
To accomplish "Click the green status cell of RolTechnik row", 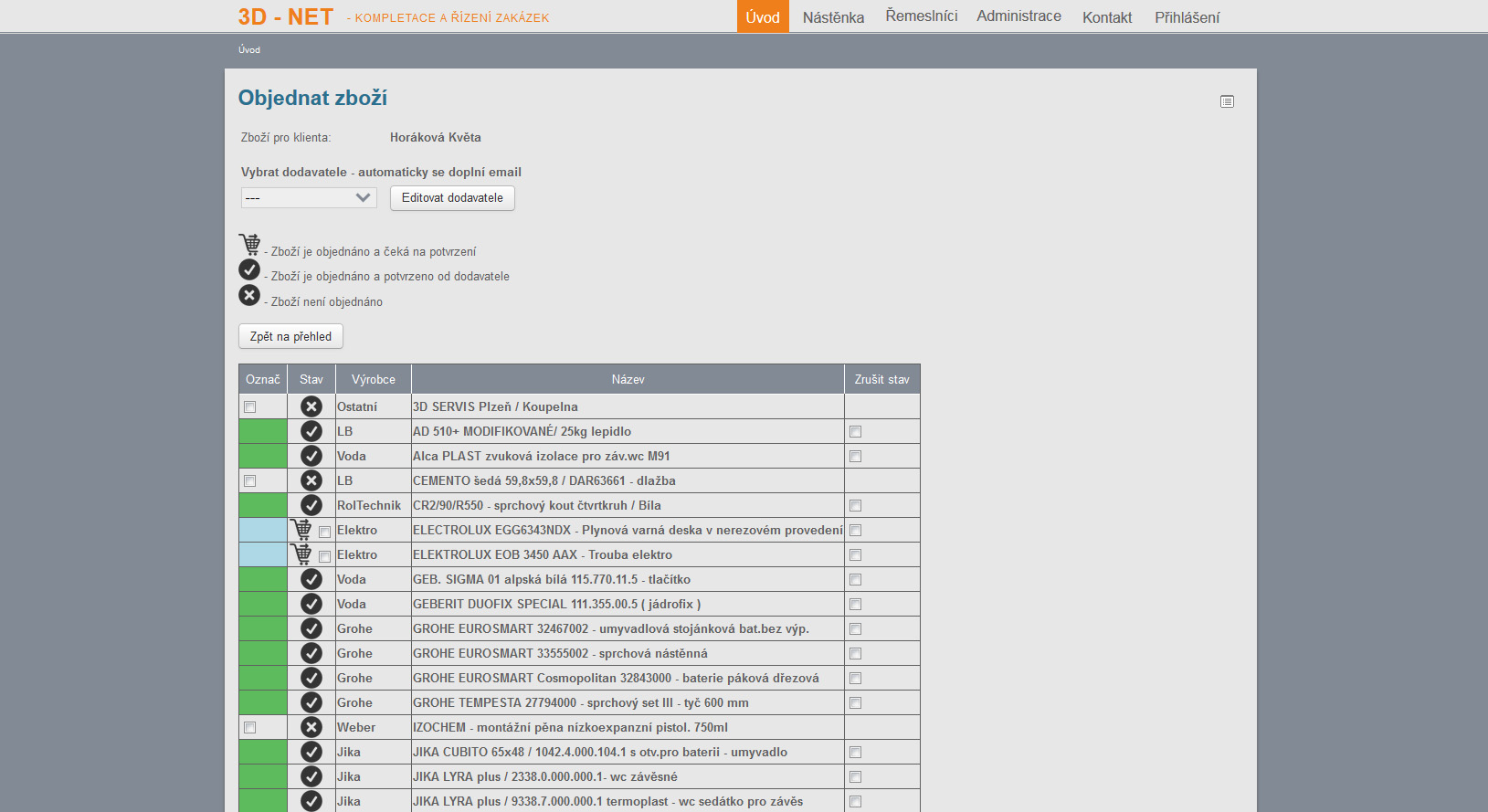I will point(263,505).
